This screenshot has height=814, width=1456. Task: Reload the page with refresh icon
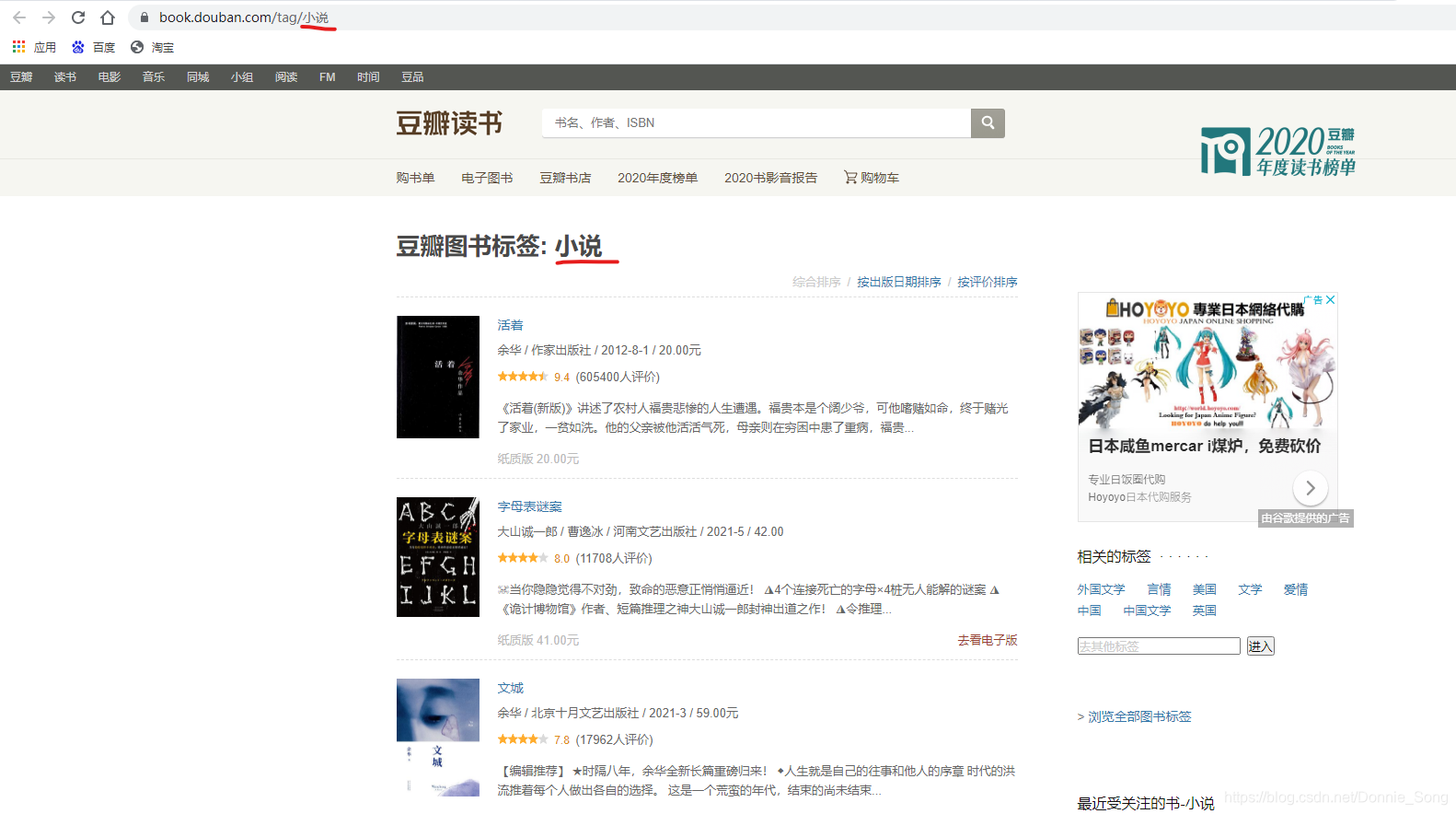[x=78, y=17]
